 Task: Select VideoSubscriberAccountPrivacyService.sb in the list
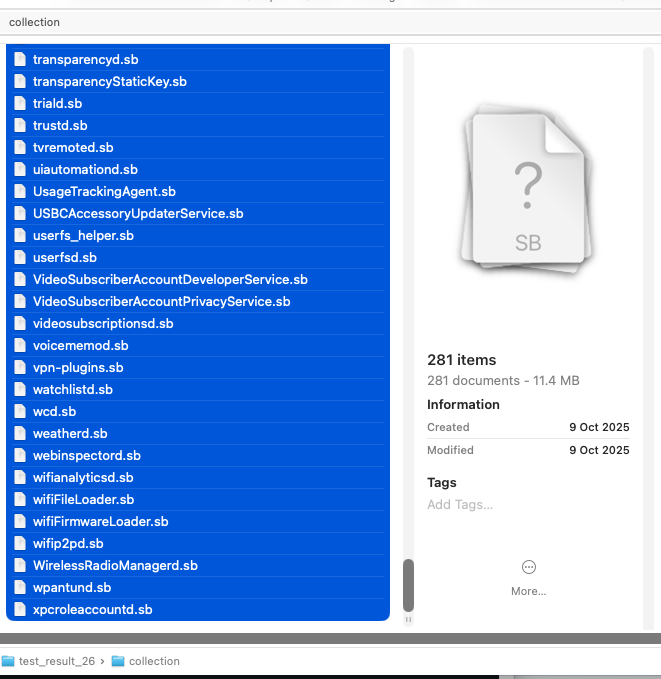click(161, 302)
